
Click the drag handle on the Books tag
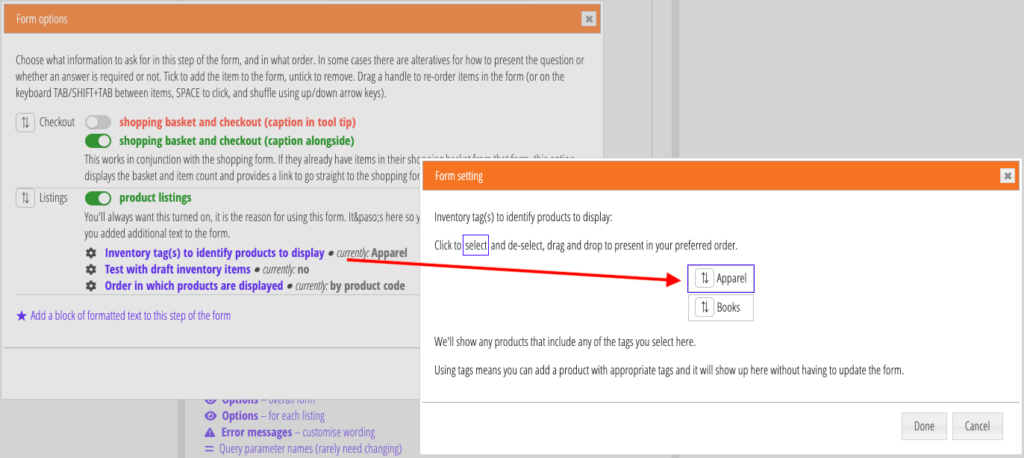click(x=704, y=308)
